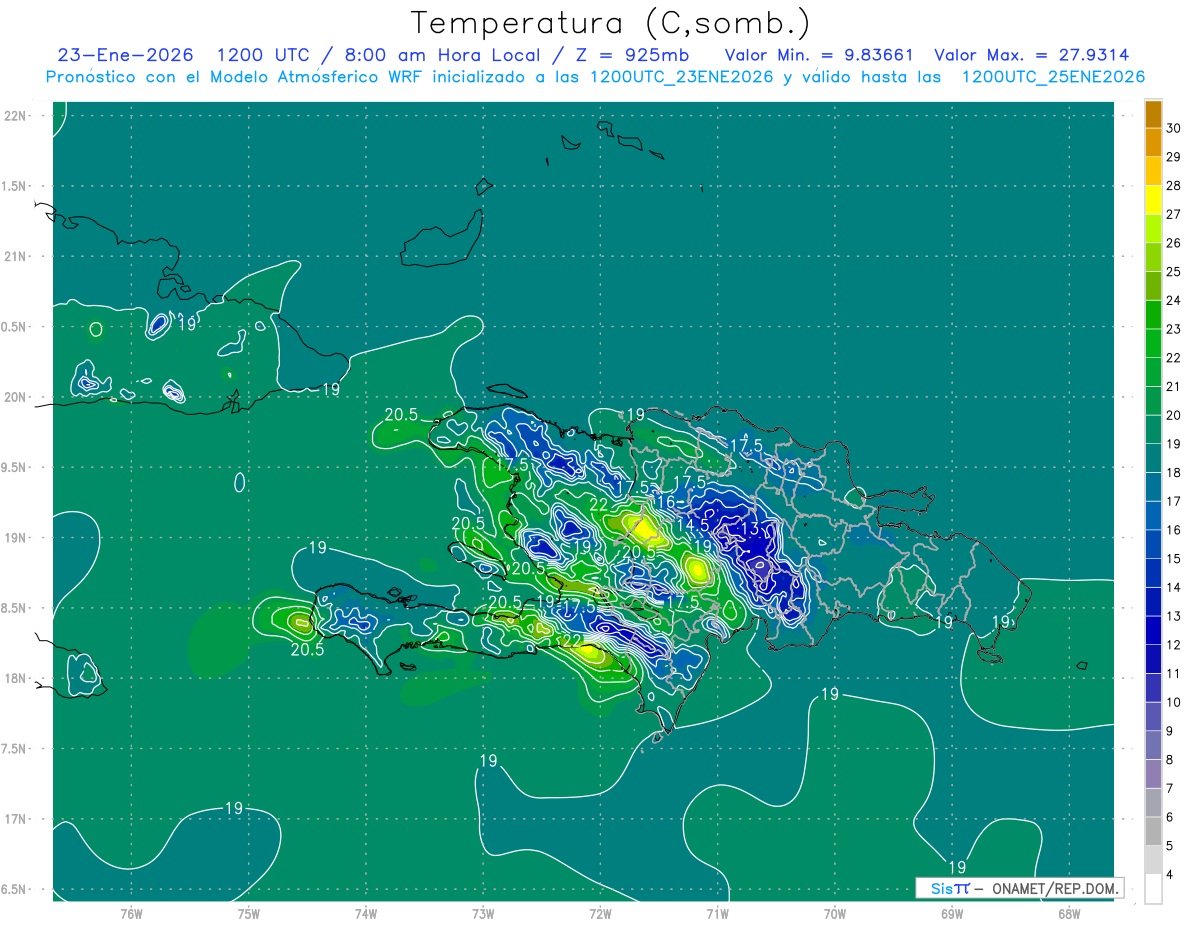The height and width of the screenshot is (927, 1200).
Task: Click 'Valor Max. = 27.9314' text
Action: pos(1031,55)
